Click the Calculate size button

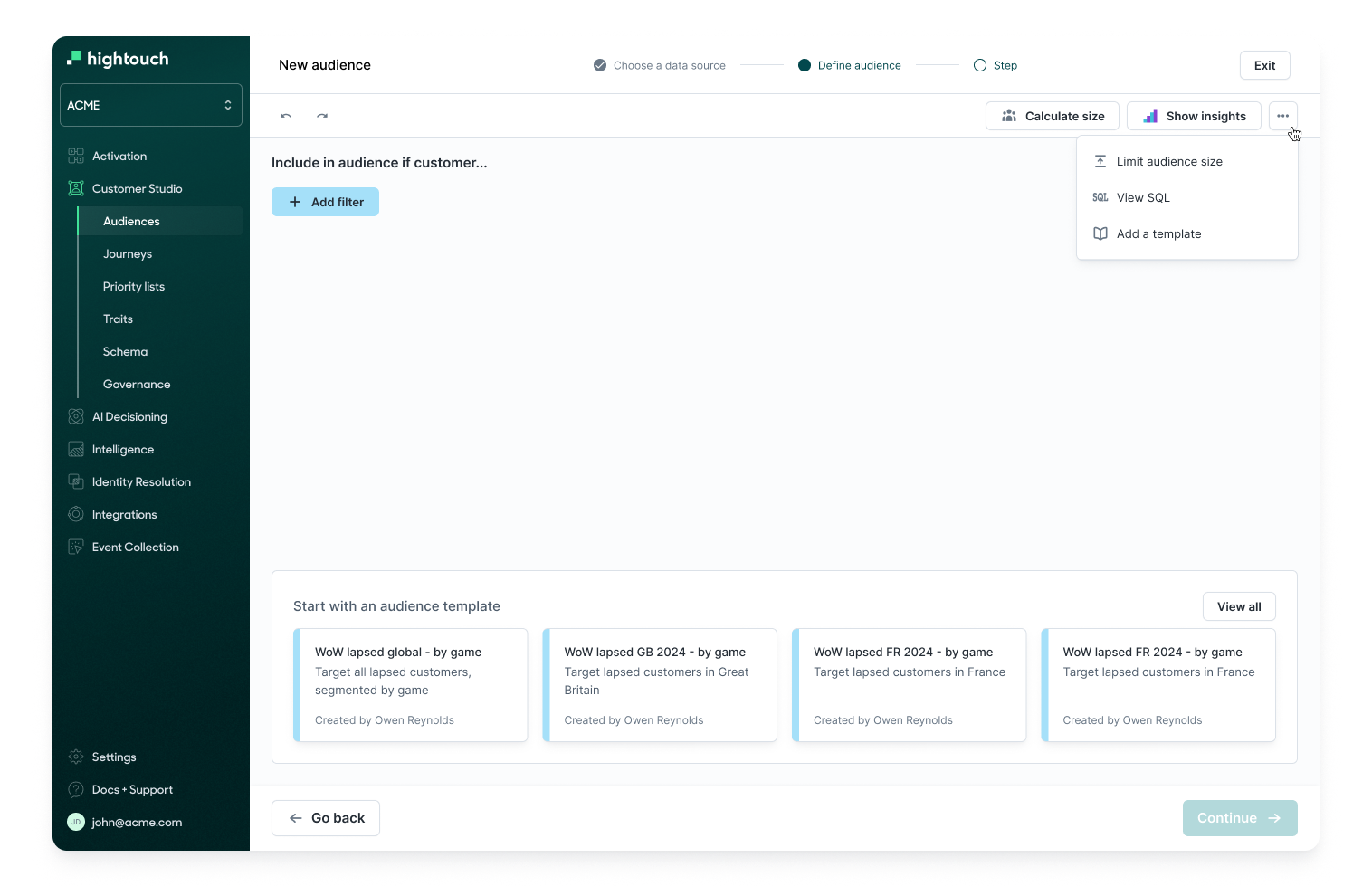[1053, 116]
